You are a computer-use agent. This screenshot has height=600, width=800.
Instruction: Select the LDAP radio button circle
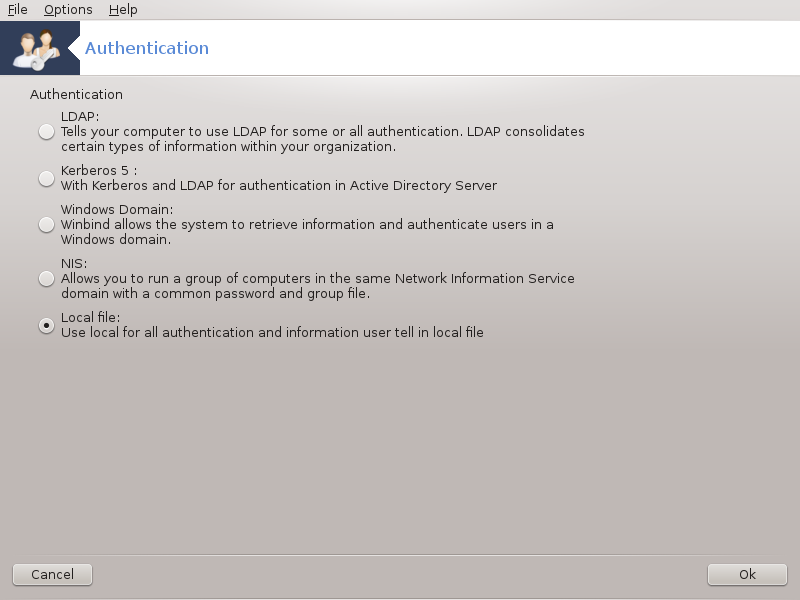[46, 132]
